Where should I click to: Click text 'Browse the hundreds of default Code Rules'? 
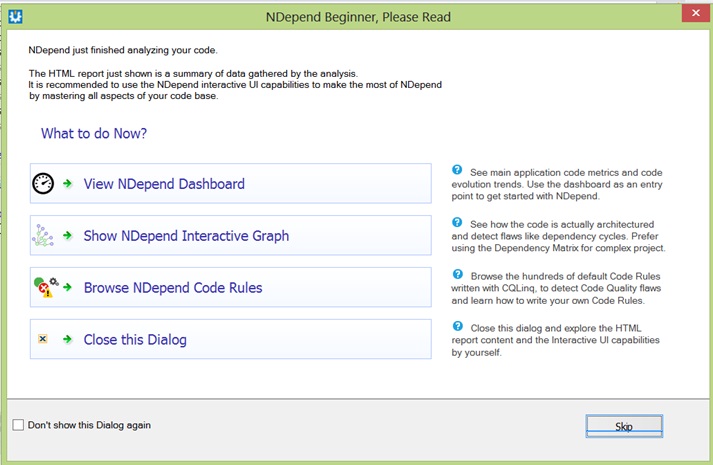(x=565, y=276)
